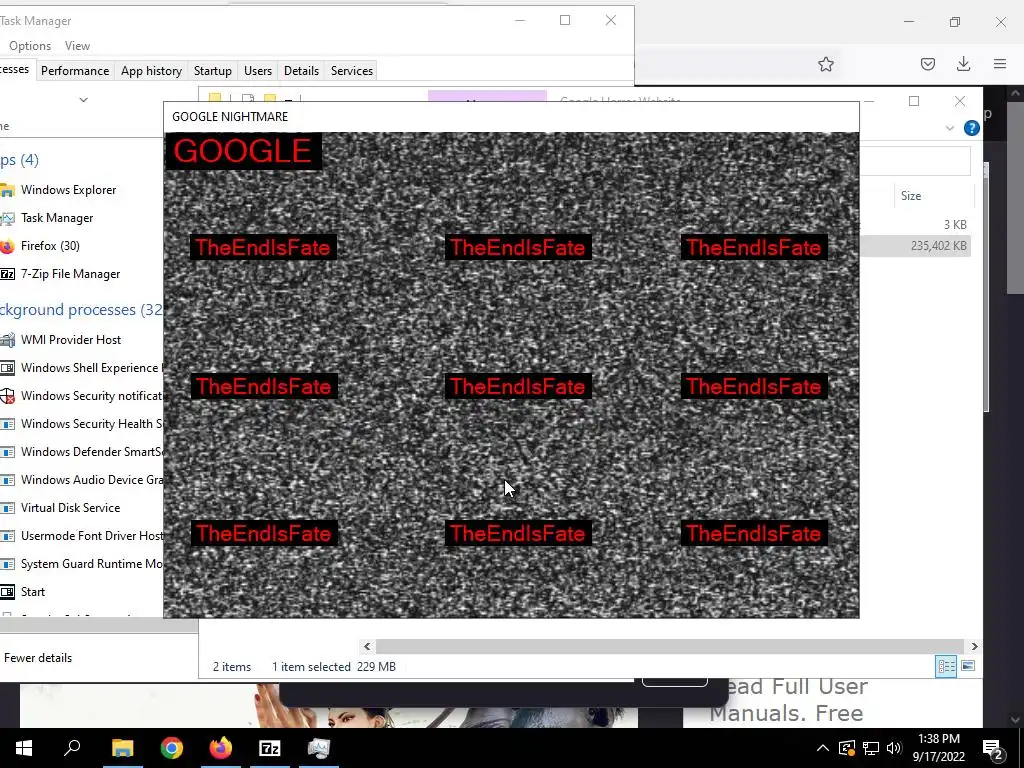
Task: Click the bottom-right TheEndIsFate label
Action: tap(754, 534)
